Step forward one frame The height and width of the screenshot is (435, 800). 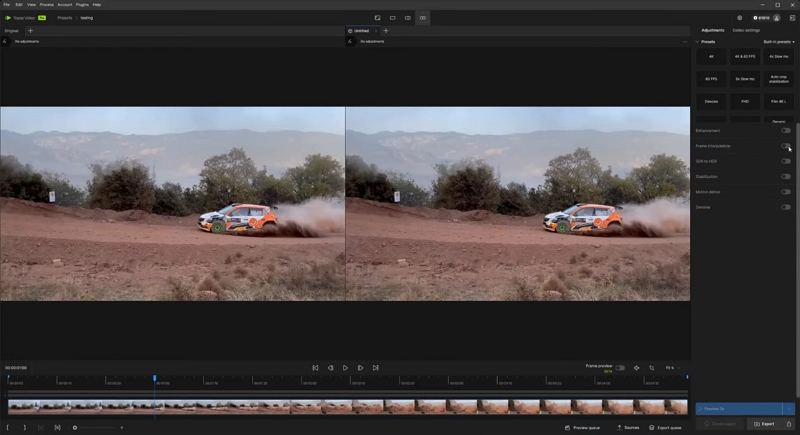360,368
